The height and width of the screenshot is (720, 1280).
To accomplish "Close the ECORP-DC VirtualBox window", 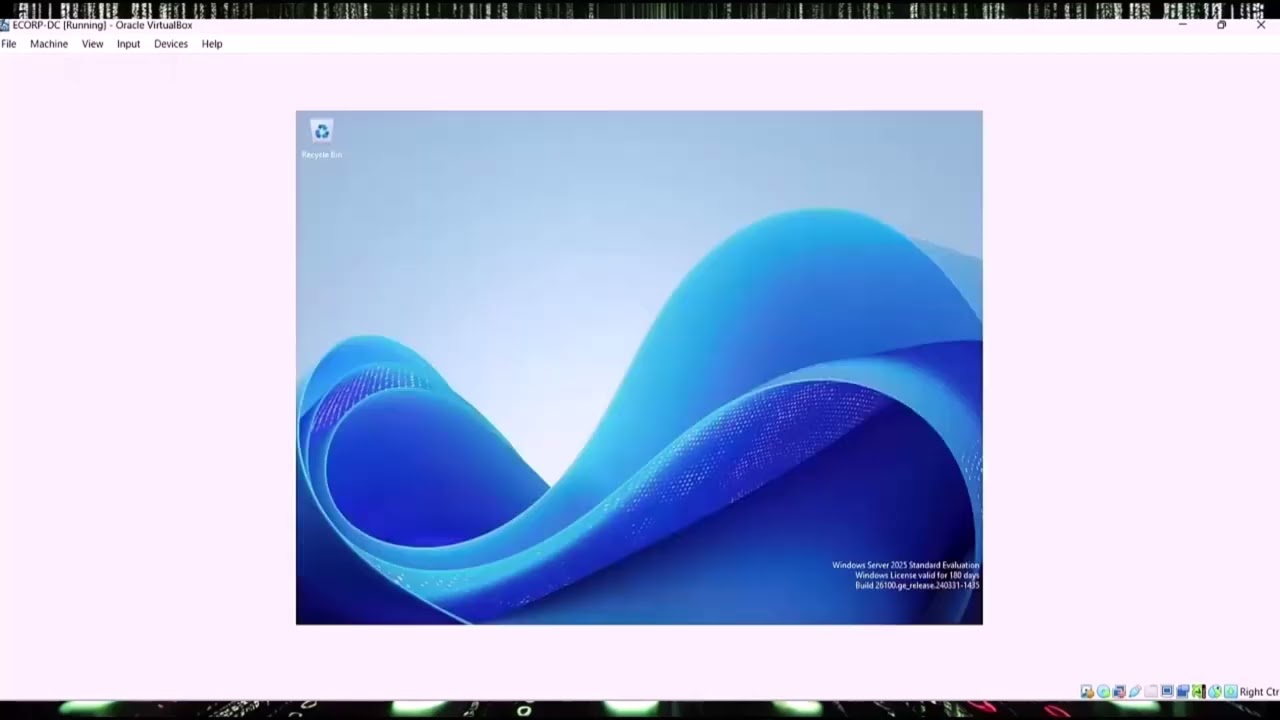I will 1260,25.
